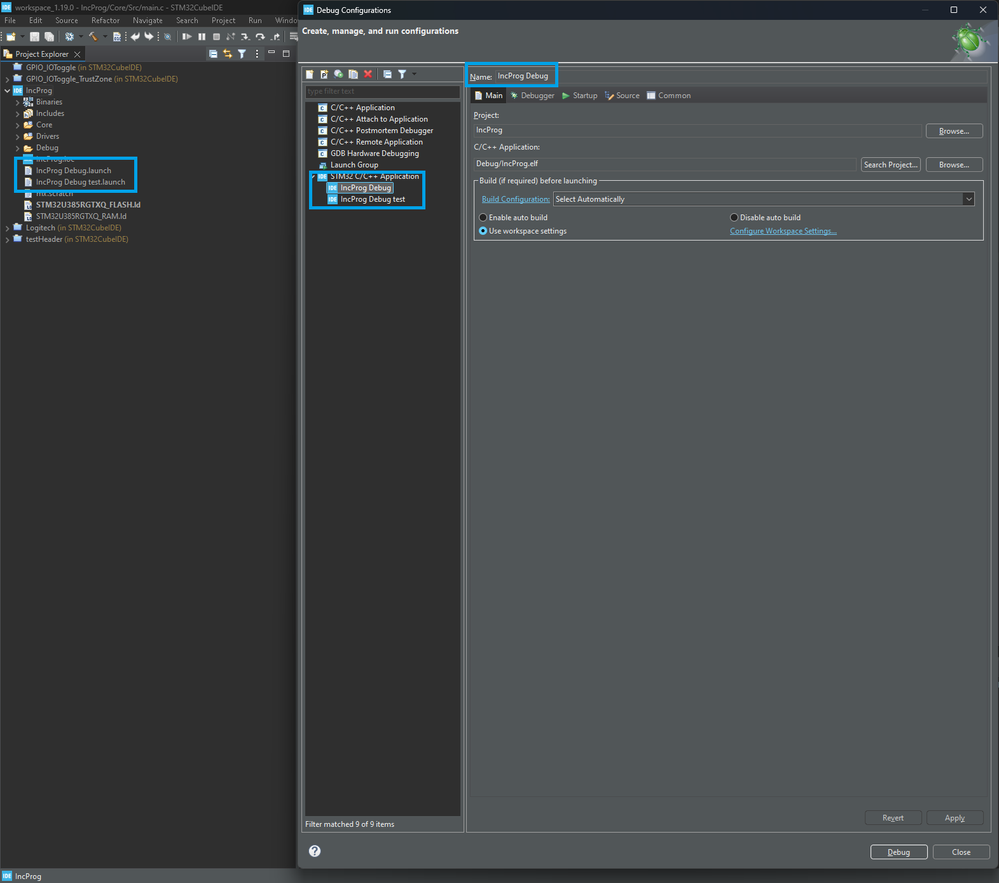Open the File menu
Image resolution: width=999 pixels, height=883 pixels.
coord(10,20)
